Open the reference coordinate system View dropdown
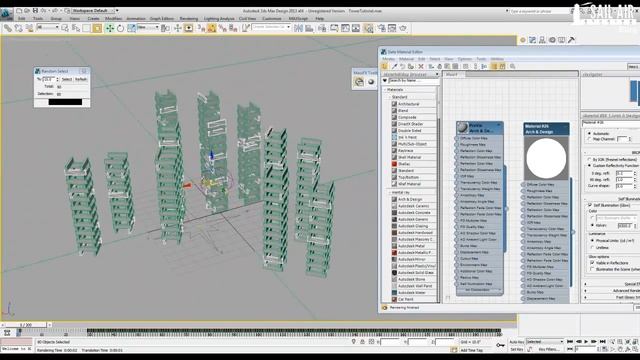640x360 pixels. tap(148, 28)
